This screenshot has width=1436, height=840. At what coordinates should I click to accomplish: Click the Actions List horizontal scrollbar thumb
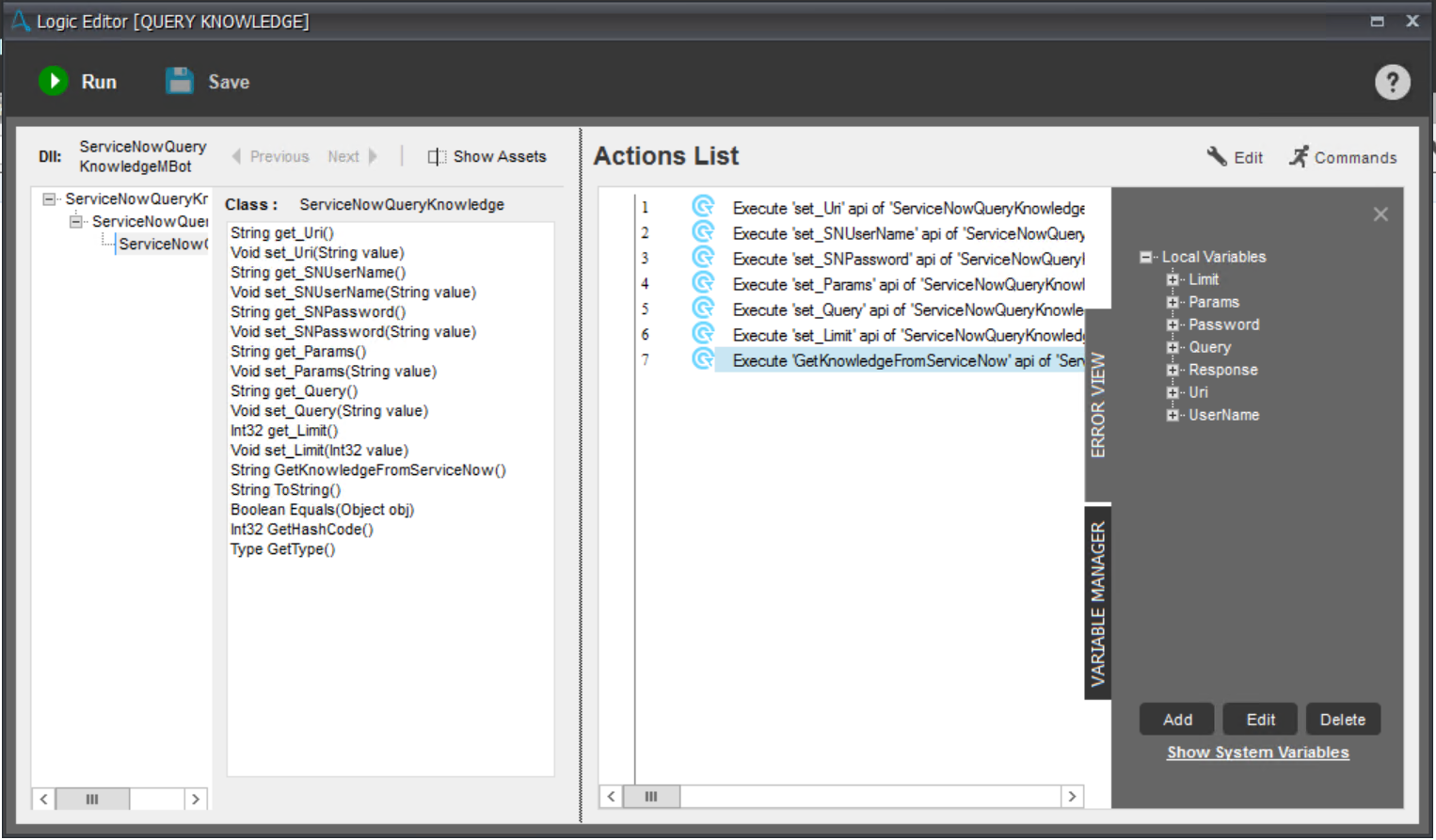pos(651,797)
